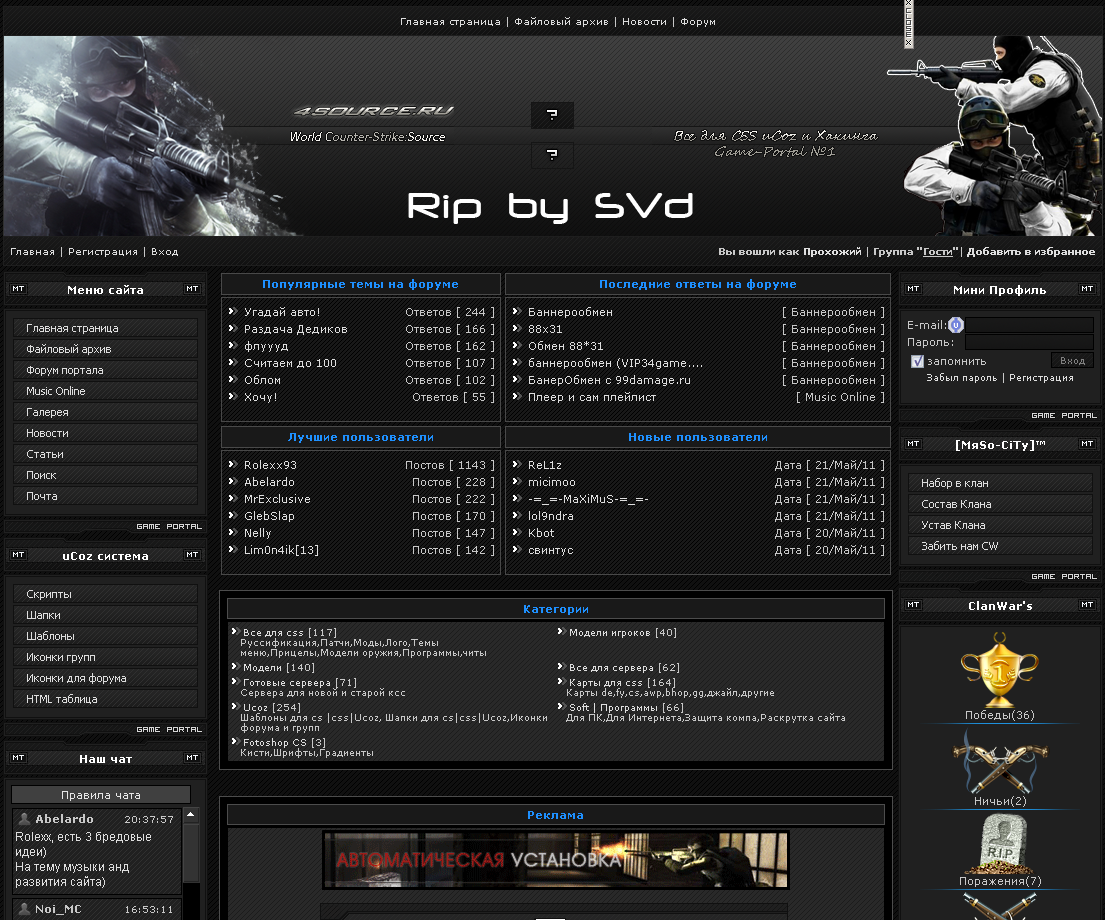Open the Угадай авто! forum topic
1105x920 pixels.
(282, 312)
